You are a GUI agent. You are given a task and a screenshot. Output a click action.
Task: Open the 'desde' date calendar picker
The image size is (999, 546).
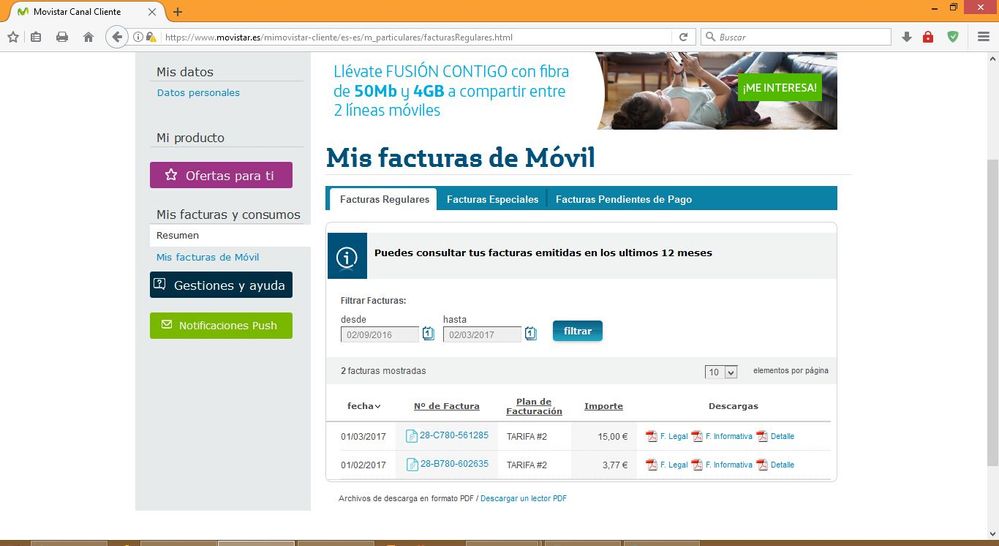tap(428, 333)
